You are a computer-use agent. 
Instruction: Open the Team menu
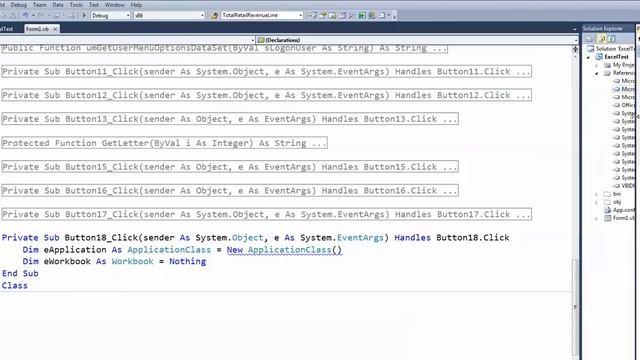pos(40,5)
